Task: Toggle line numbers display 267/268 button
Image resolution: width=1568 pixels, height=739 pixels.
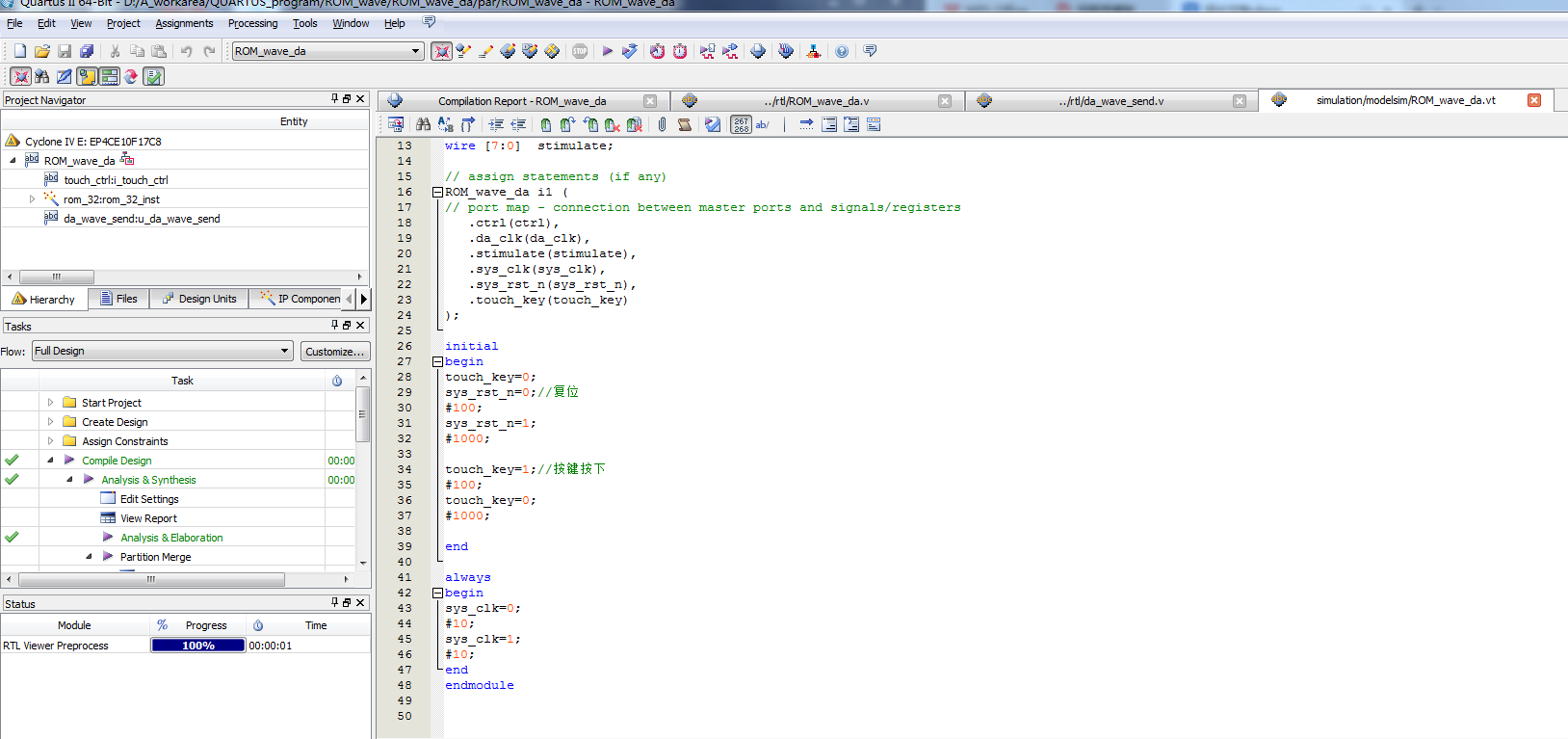Action: (741, 124)
